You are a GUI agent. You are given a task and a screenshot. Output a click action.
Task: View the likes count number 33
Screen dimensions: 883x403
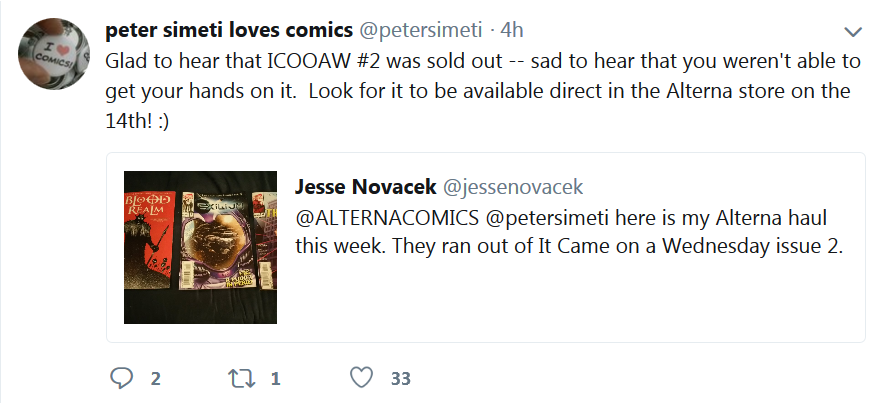point(400,379)
